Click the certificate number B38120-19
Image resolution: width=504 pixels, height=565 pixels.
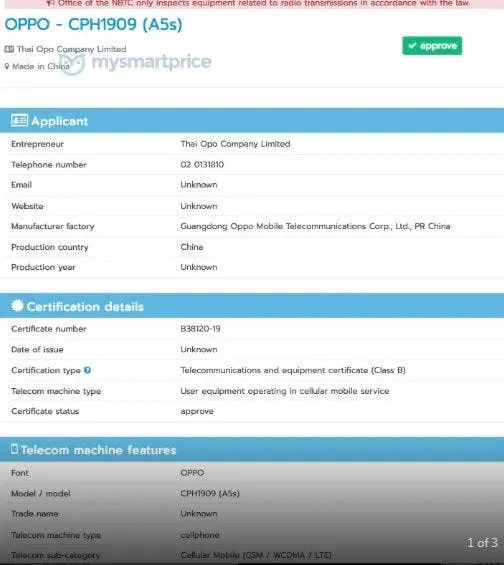(200, 329)
